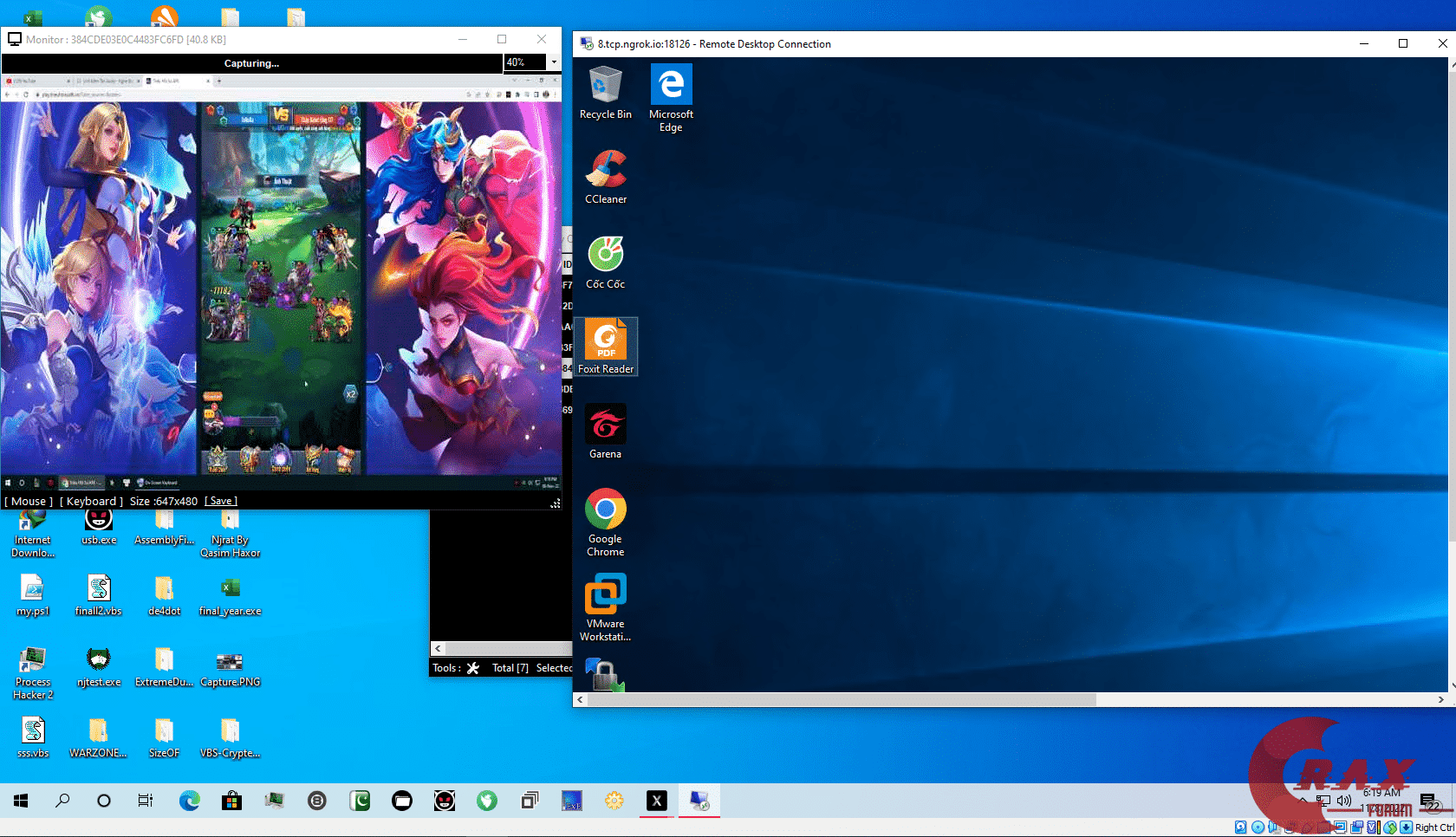Viewport: 1456px width, 837px height.
Task: Click the network icon in the system tray
Action: click(x=1323, y=801)
